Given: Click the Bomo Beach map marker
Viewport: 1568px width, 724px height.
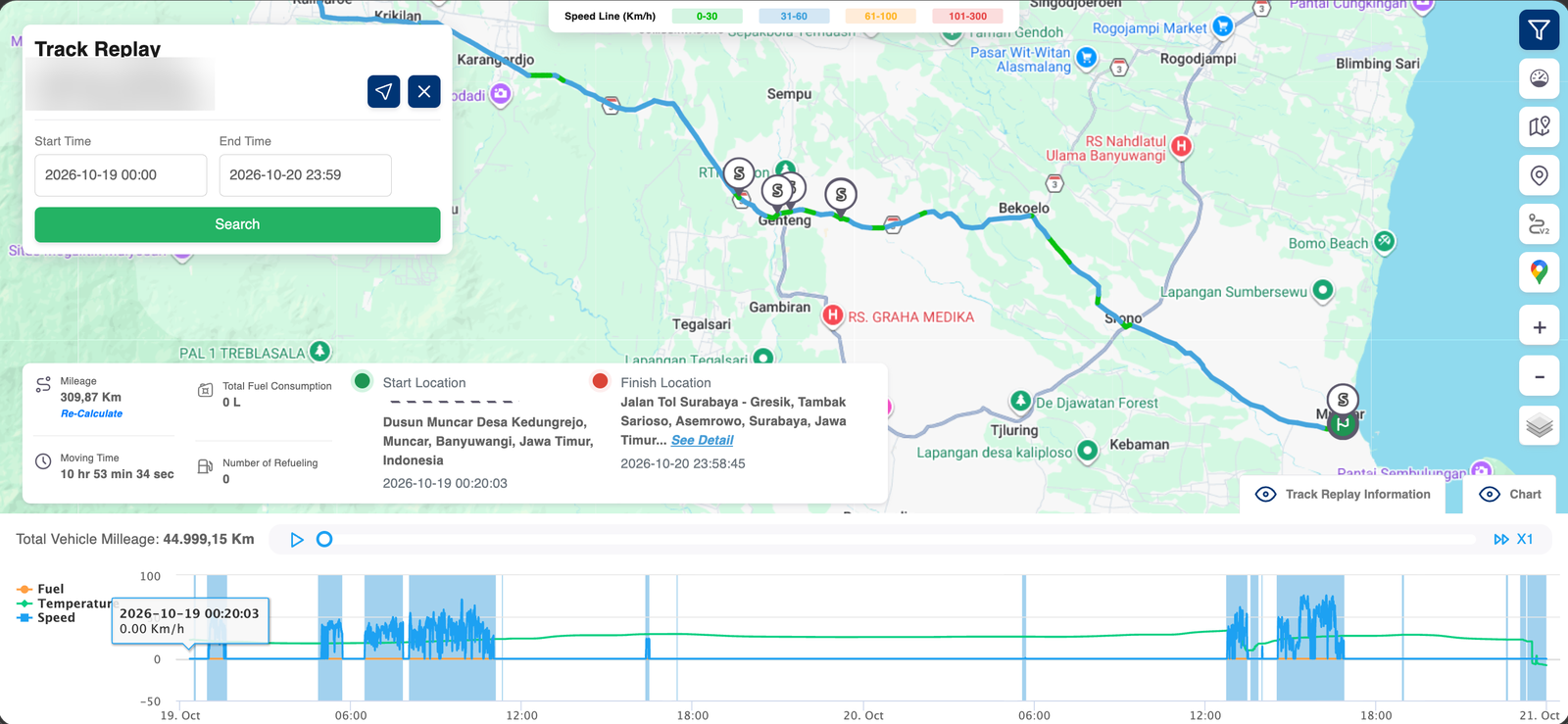Looking at the screenshot, I should (x=1384, y=241).
